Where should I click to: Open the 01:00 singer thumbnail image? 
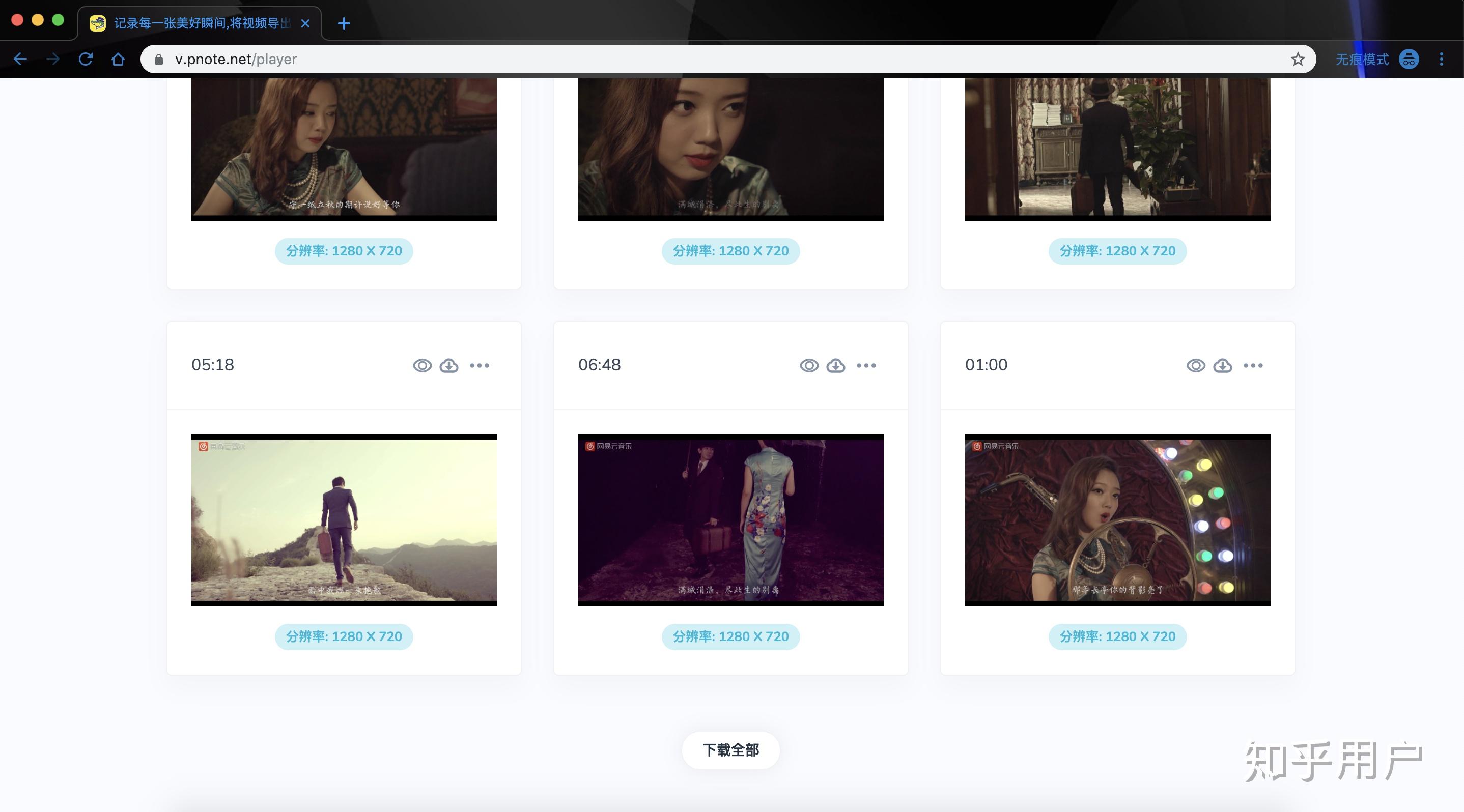(x=1117, y=519)
